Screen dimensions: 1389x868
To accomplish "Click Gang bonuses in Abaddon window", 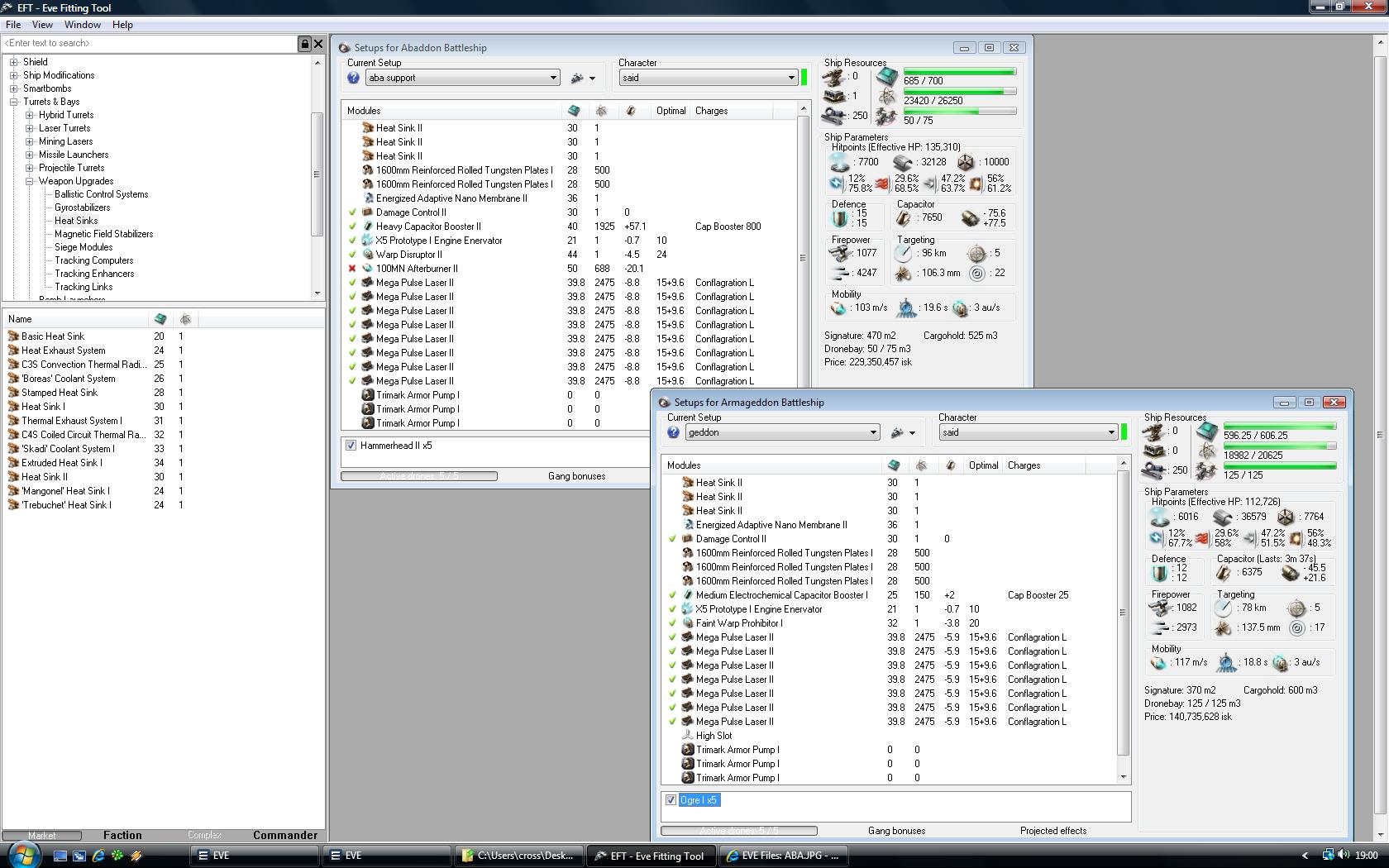I will click(x=576, y=476).
